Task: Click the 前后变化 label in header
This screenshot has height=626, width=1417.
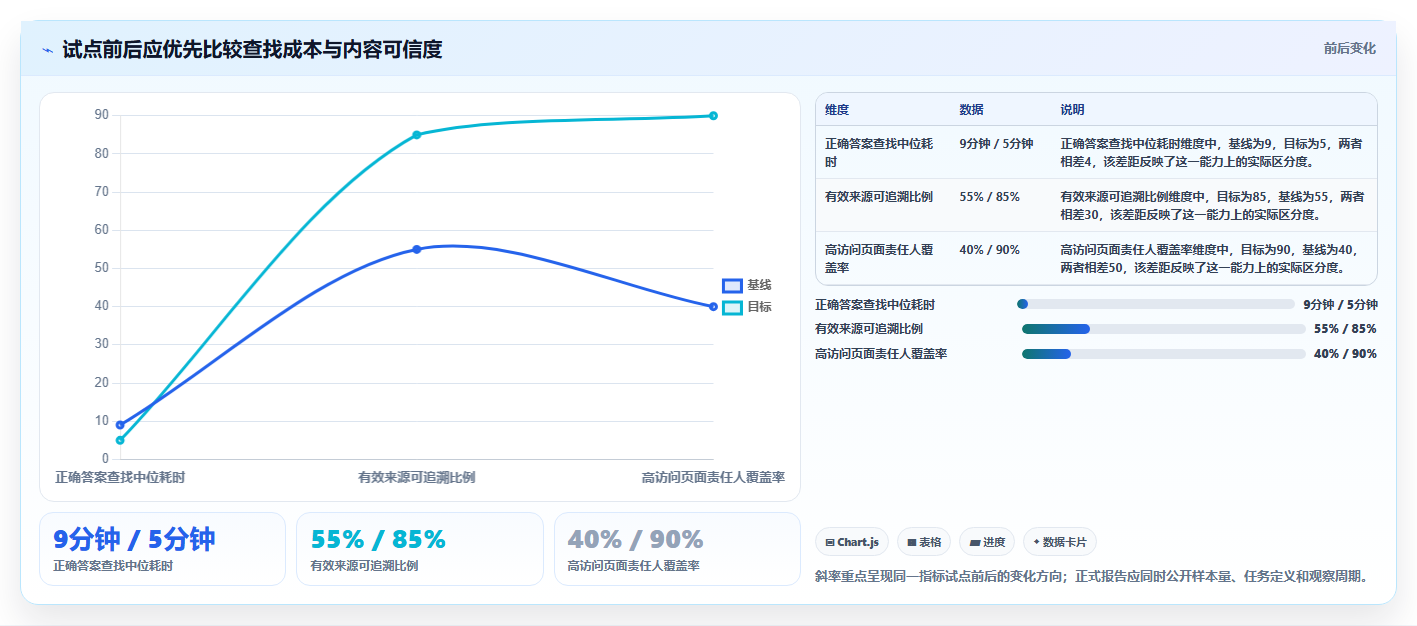Action: 1349,48
